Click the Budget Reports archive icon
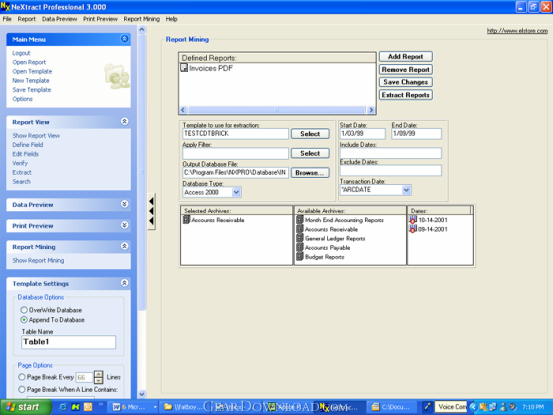 tap(300, 257)
